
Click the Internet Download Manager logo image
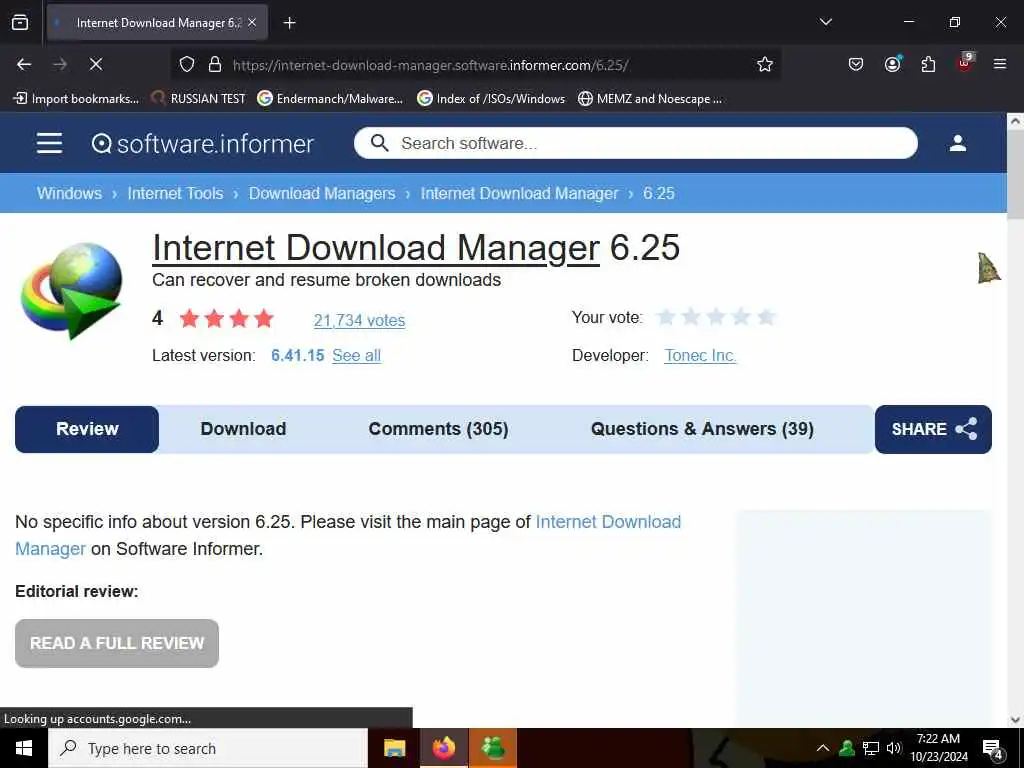(x=72, y=291)
